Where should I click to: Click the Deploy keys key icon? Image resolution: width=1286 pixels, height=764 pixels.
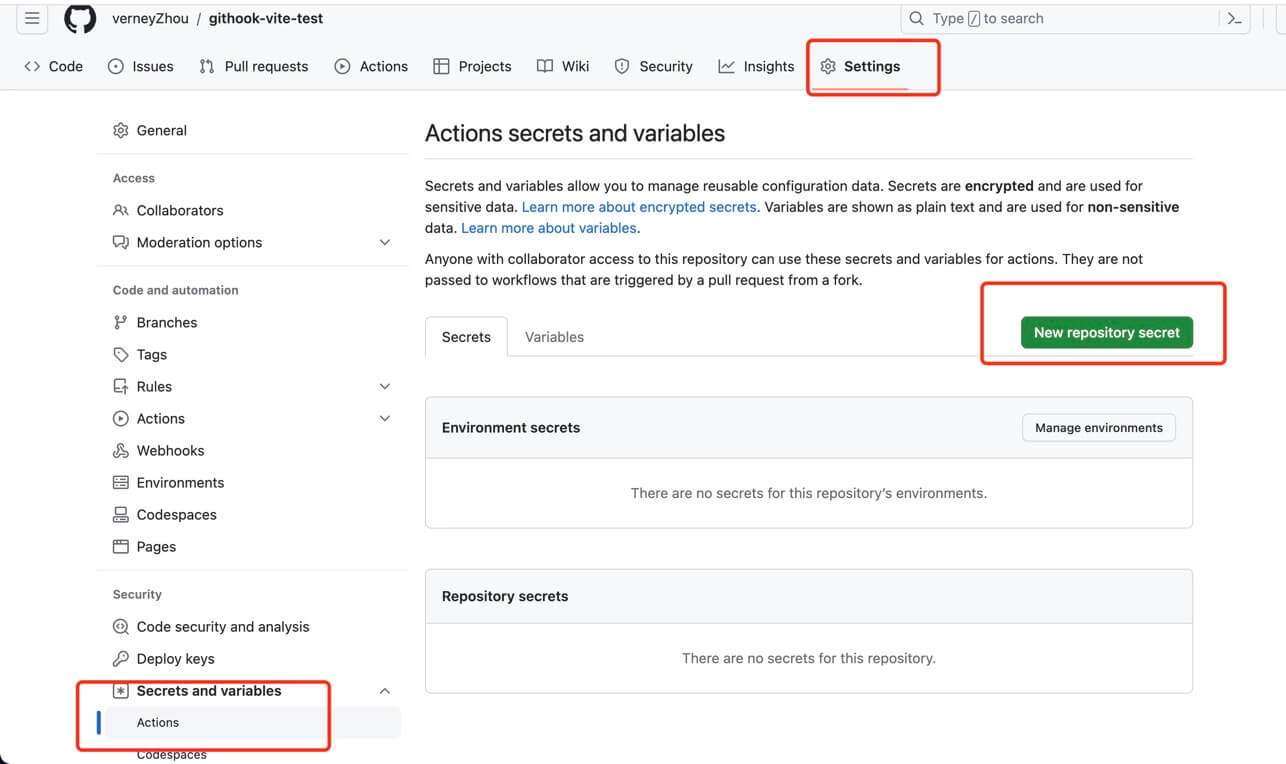(121, 659)
